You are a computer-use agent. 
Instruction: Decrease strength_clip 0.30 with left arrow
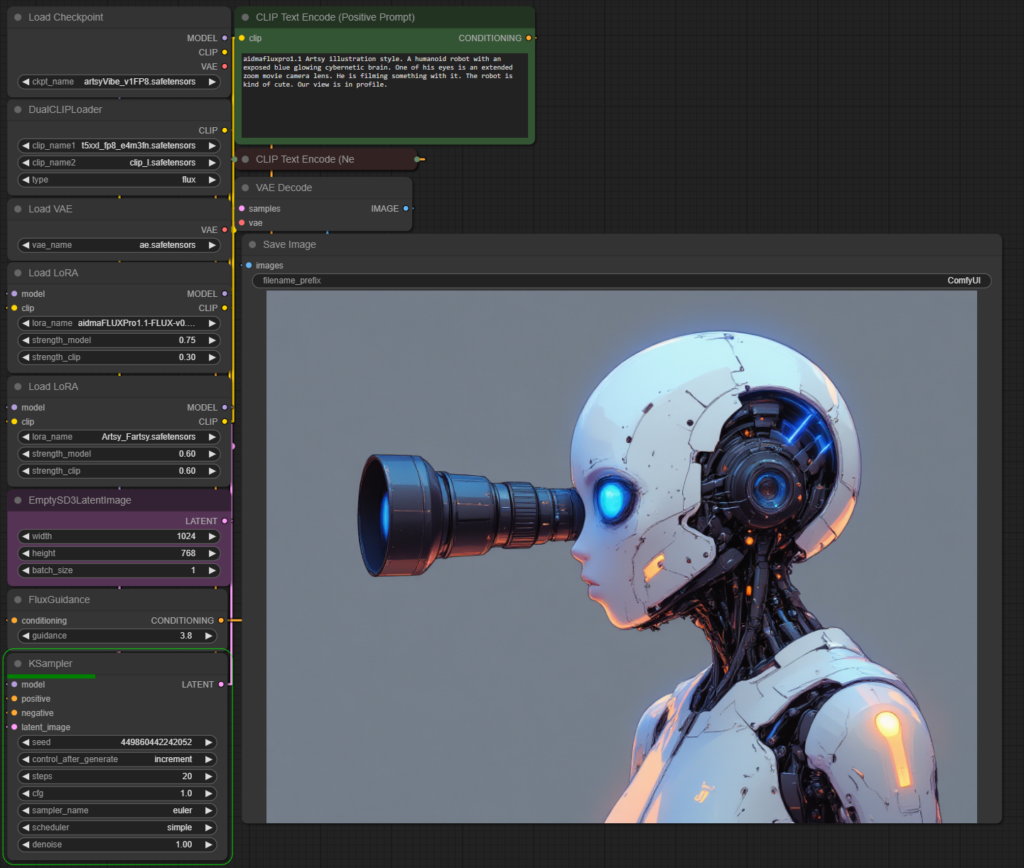click(25, 357)
